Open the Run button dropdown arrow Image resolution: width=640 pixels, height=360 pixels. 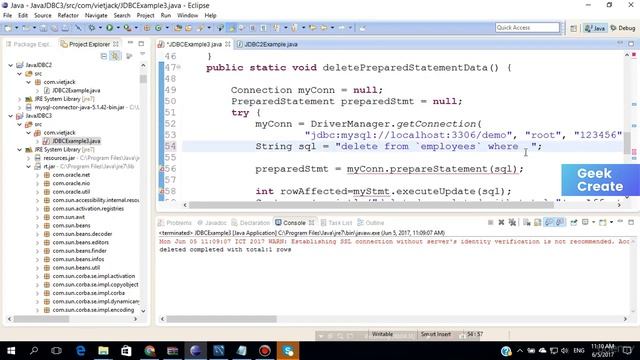[x=118, y=28]
